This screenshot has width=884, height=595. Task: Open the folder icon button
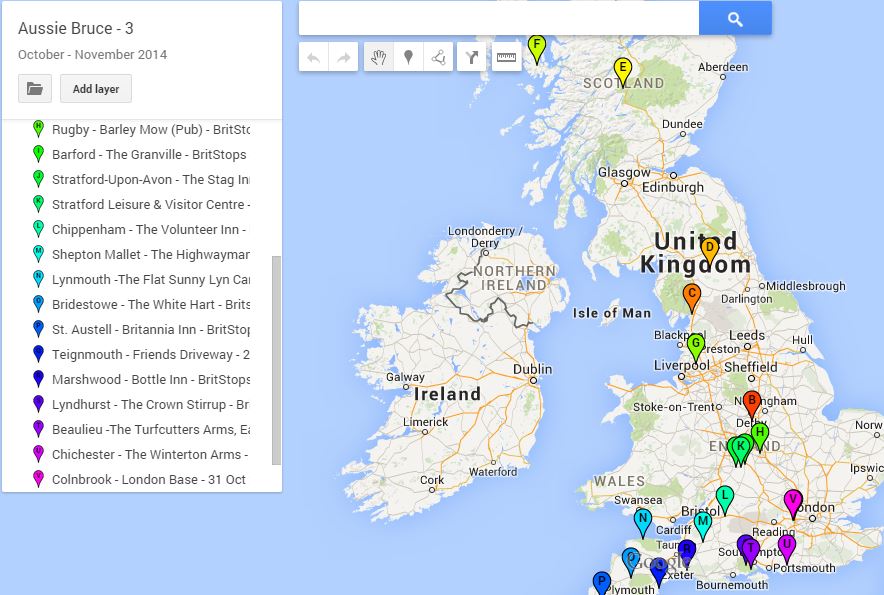pos(35,89)
